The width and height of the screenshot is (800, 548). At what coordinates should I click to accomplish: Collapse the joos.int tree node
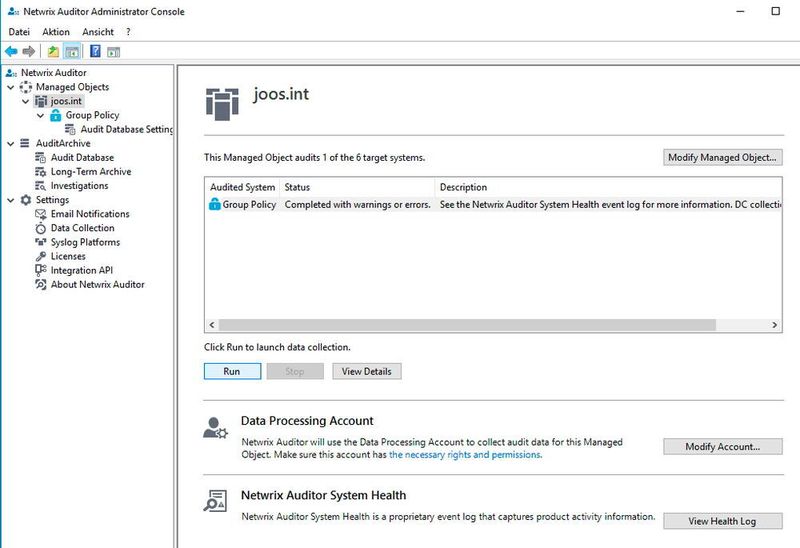(26, 101)
